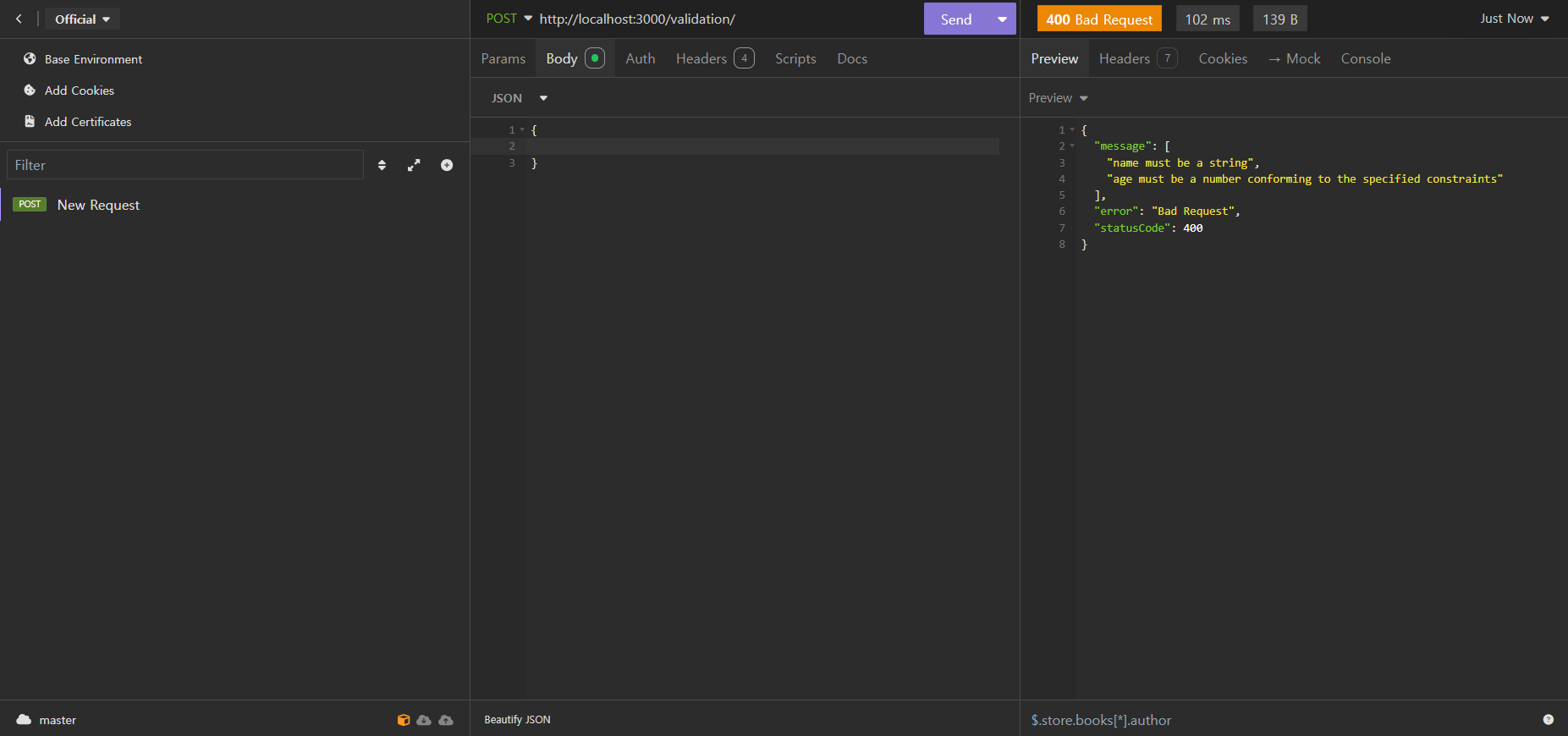Create a new request with the plus icon
The width and height of the screenshot is (1568, 736).
[x=447, y=165]
